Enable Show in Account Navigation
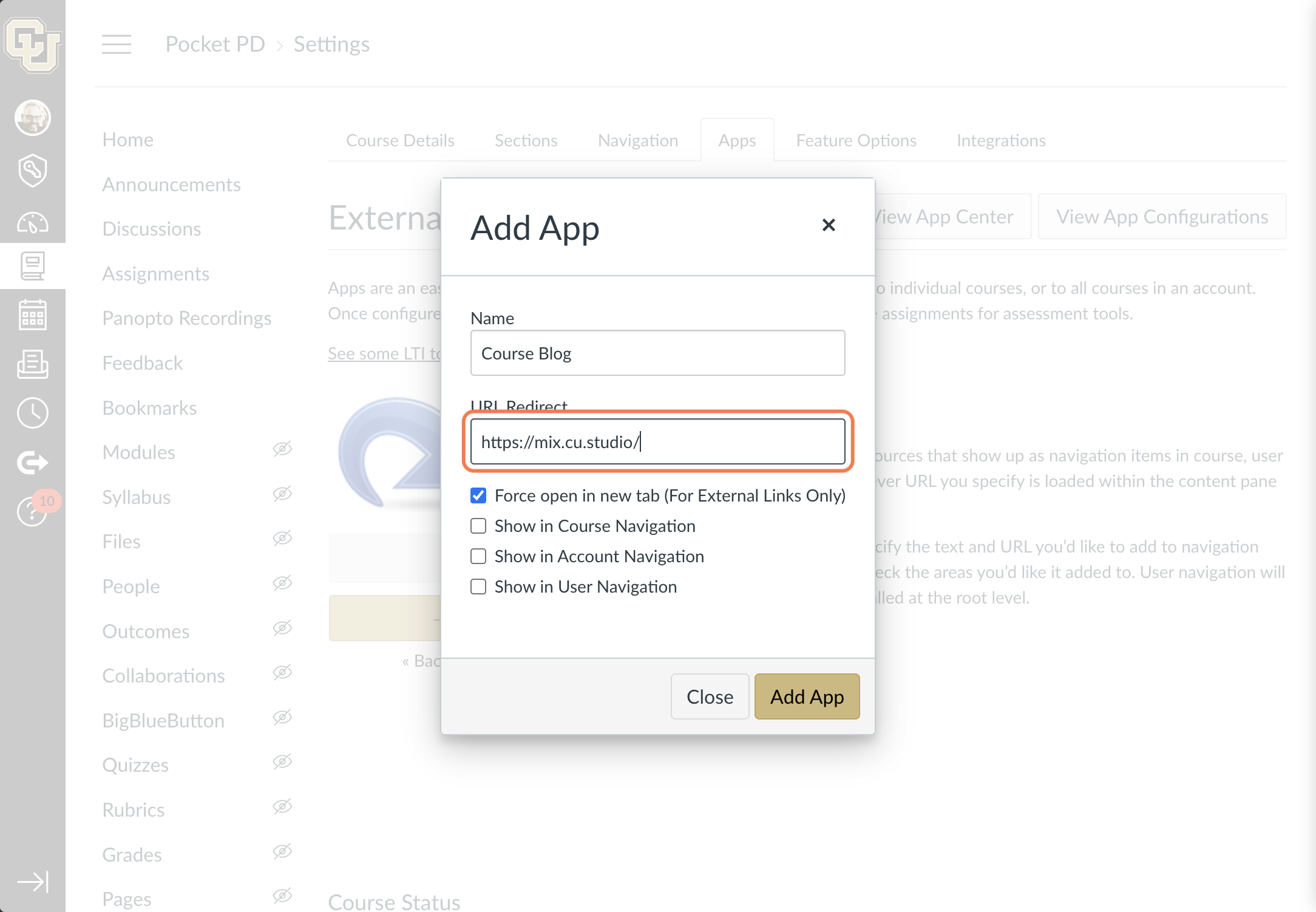Viewport: 1316px width, 912px height. pyautogui.click(x=478, y=556)
